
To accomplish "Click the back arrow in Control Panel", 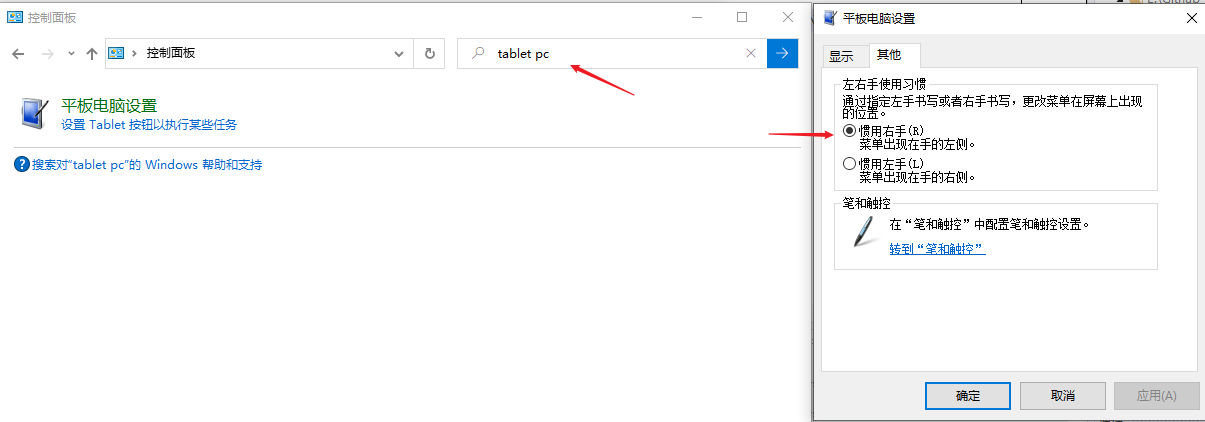I will [x=17, y=53].
